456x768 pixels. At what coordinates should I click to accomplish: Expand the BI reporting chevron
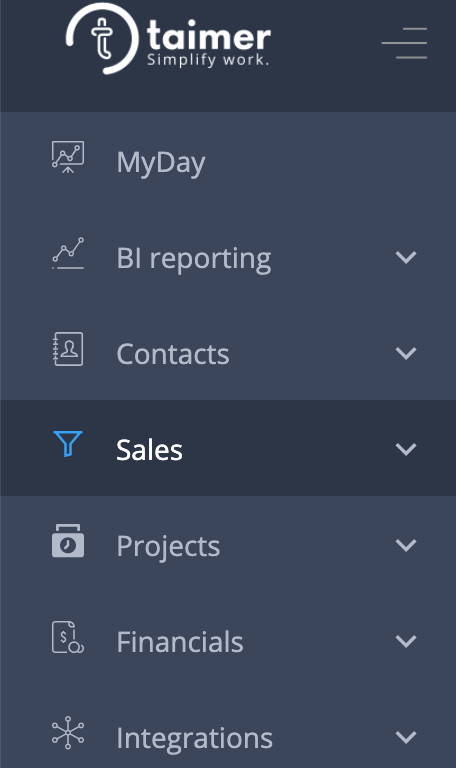click(x=406, y=257)
